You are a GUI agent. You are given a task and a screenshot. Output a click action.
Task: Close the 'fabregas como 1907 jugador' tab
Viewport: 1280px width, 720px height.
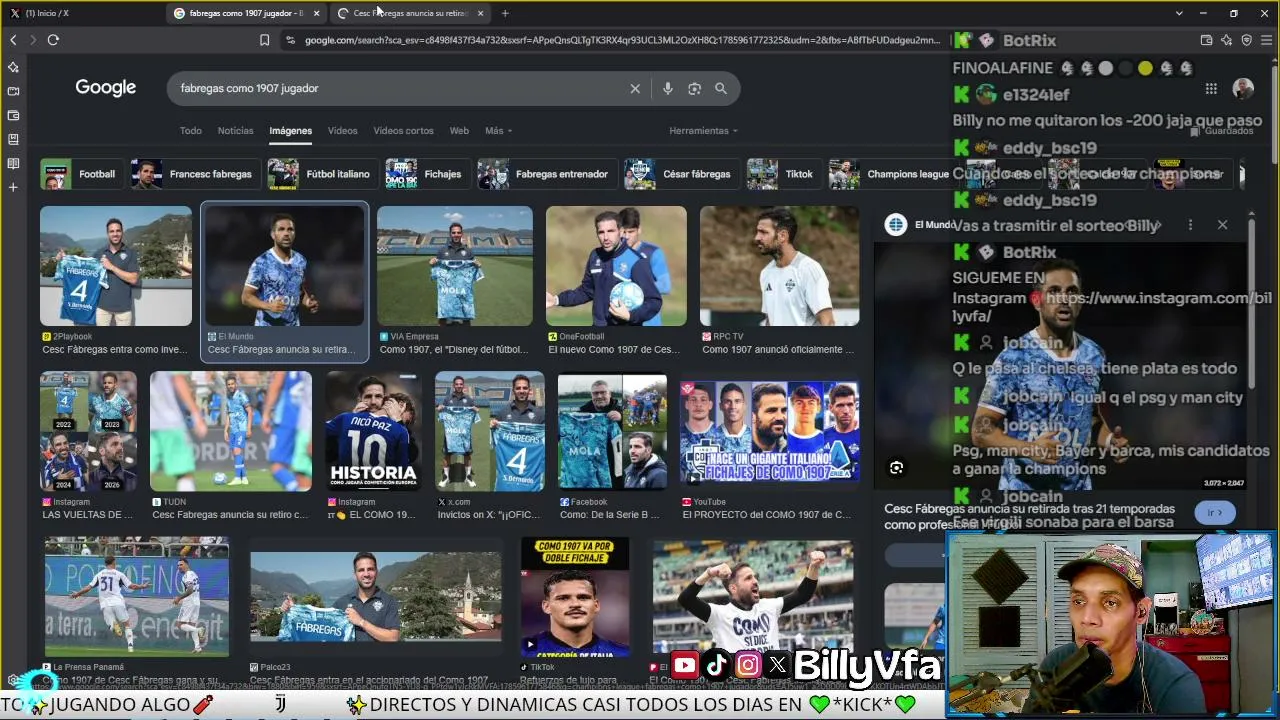[317, 13]
